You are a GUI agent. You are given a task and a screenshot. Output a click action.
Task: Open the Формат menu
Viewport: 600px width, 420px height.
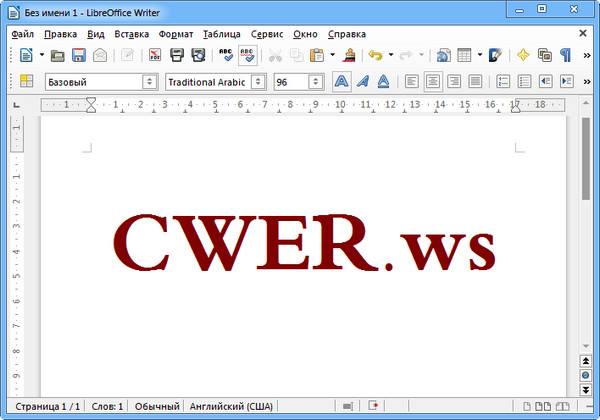(x=176, y=34)
